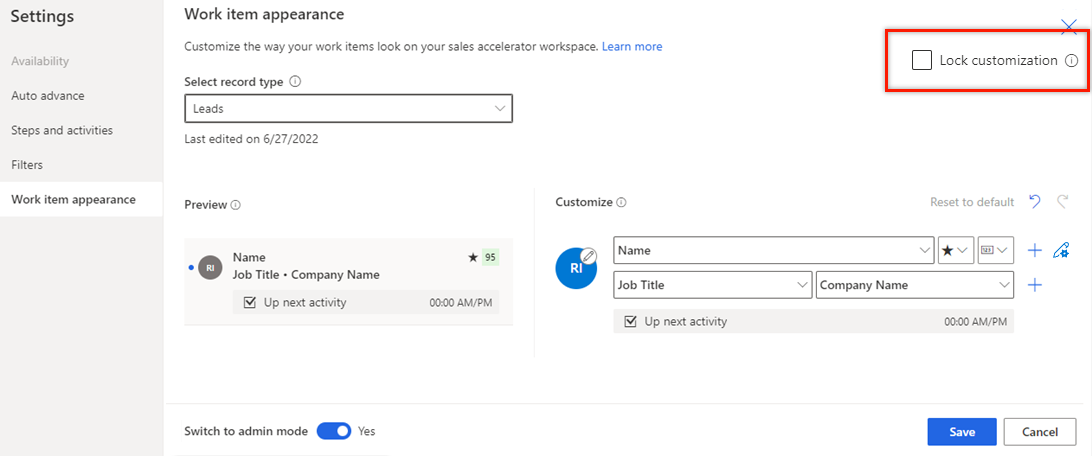1092x456 pixels.
Task: Click the Last edited on 6/27/2022 text
Action: (251, 139)
